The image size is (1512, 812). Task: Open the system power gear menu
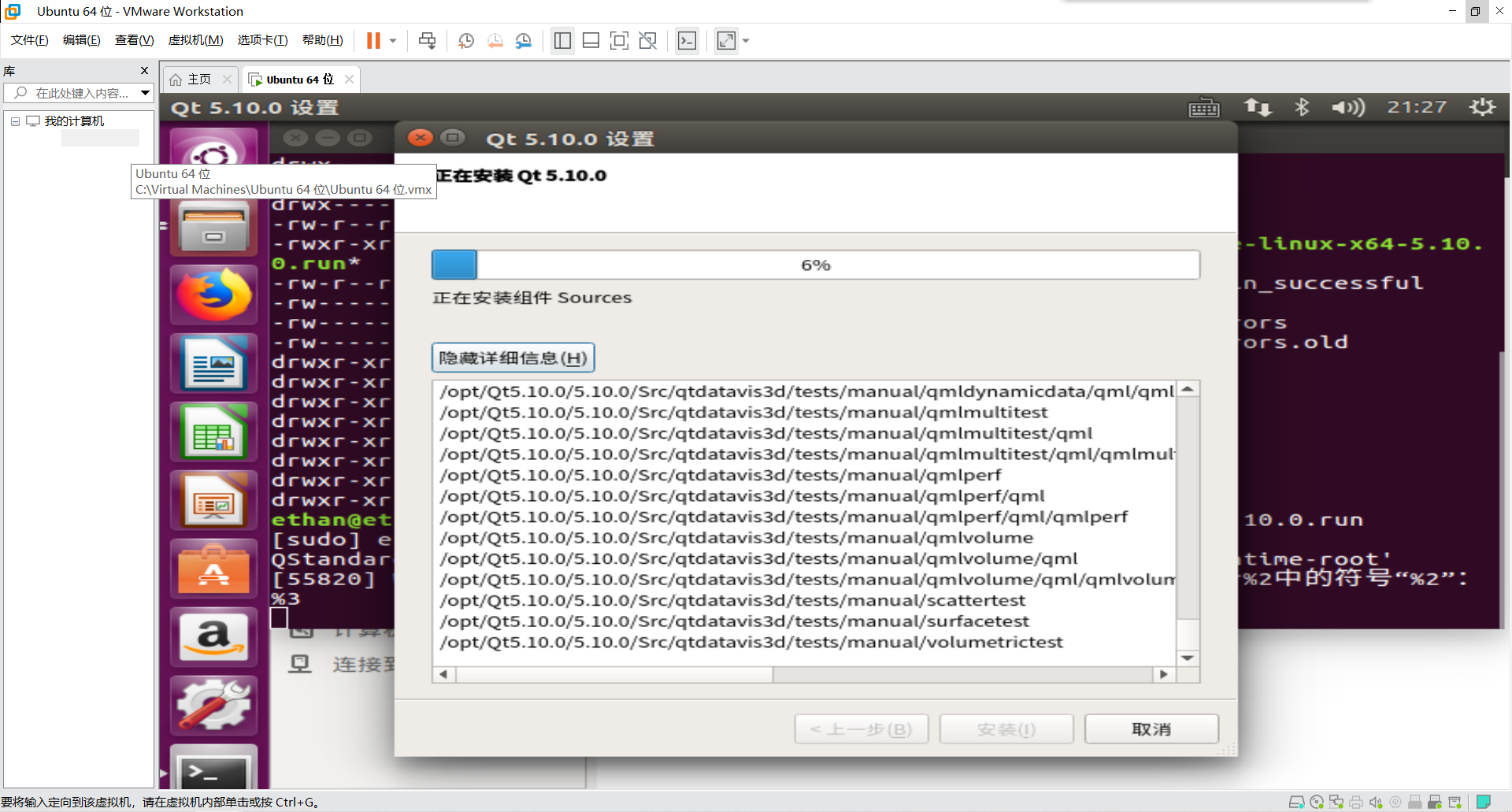(1483, 107)
